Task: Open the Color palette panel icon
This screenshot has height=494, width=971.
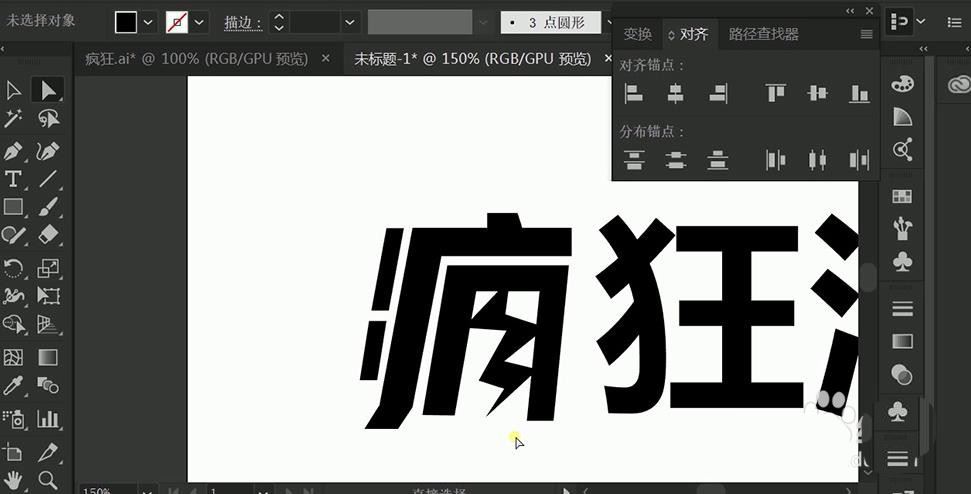Action: point(902,84)
